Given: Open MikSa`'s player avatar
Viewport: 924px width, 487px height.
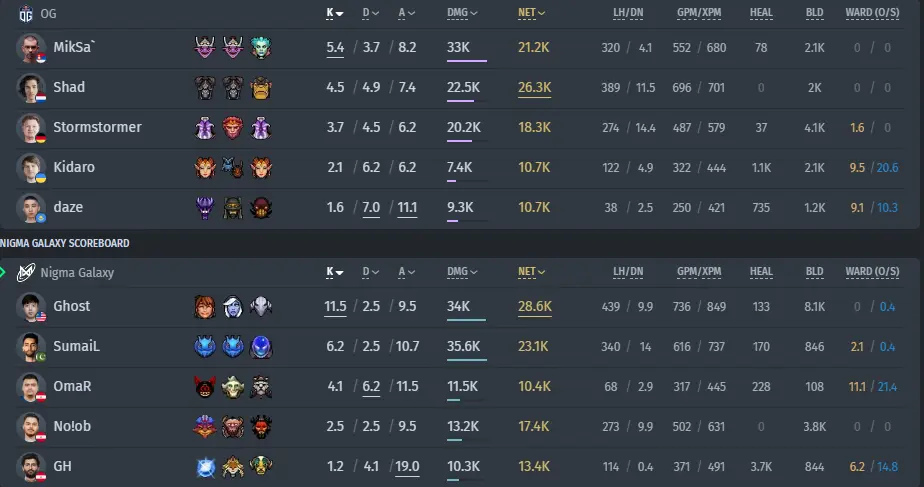Looking at the screenshot, I should (x=31, y=48).
